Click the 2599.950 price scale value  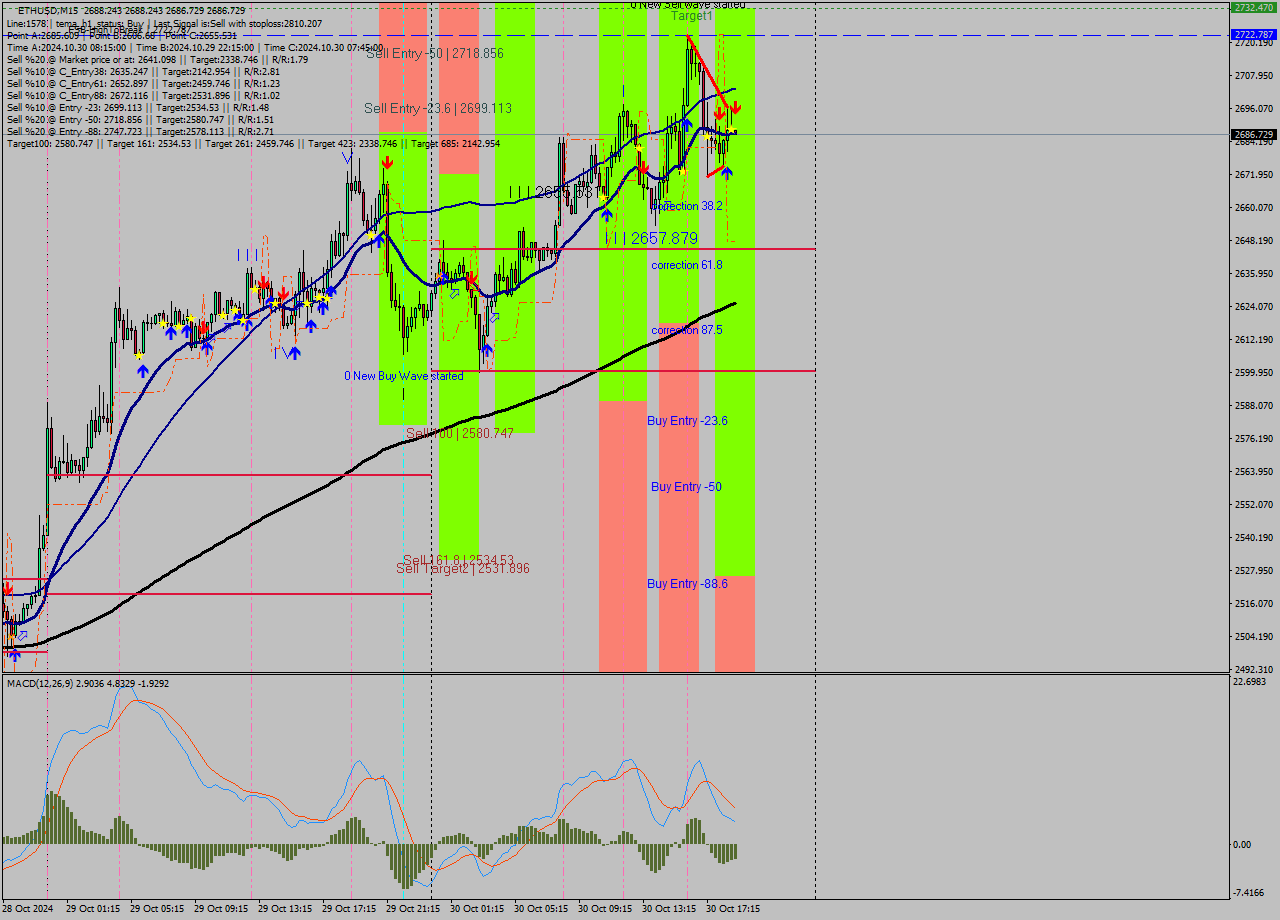click(x=1254, y=373)
